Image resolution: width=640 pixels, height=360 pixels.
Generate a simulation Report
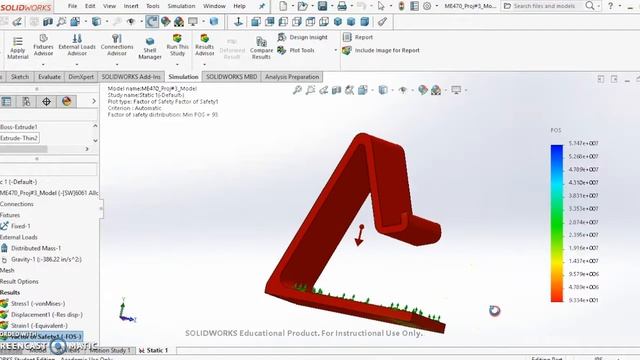358,37
